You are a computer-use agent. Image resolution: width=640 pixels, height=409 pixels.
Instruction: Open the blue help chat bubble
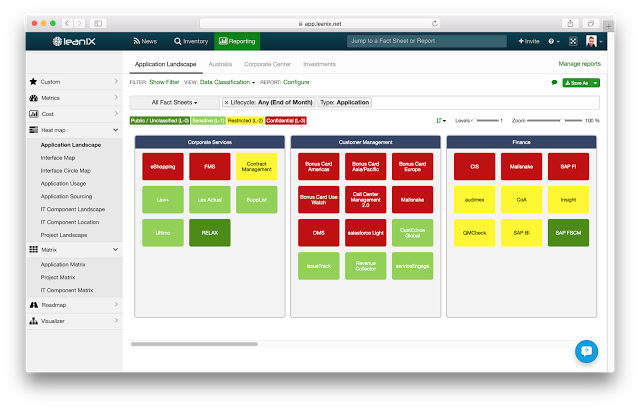pyautogui.click(x=587, y=351)
